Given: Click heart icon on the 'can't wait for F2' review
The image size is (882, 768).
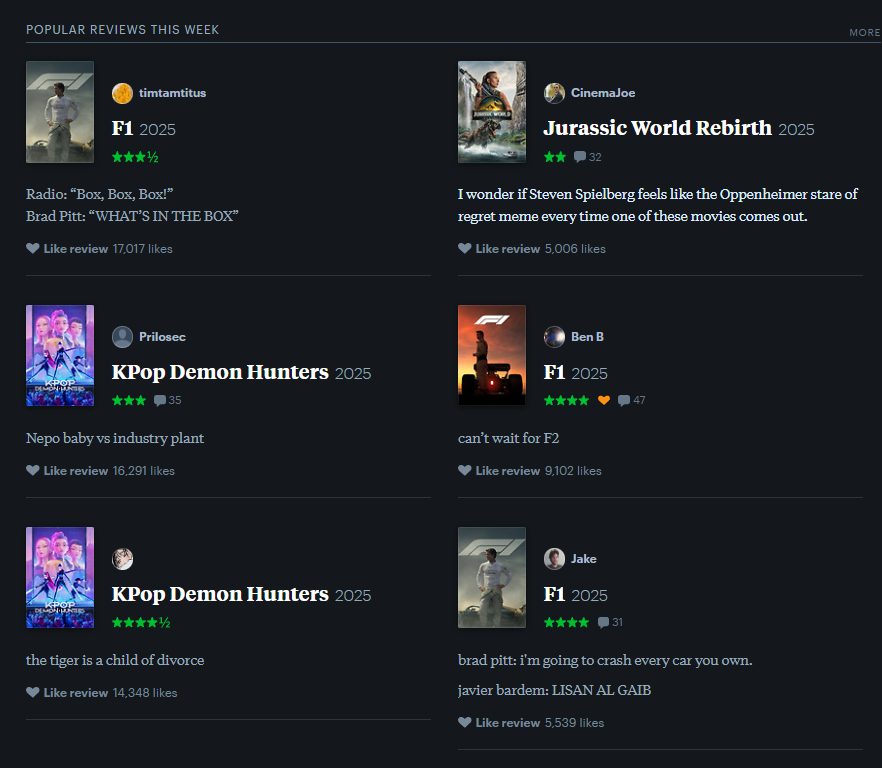Looking at the screenshot, I should (465, 470).
